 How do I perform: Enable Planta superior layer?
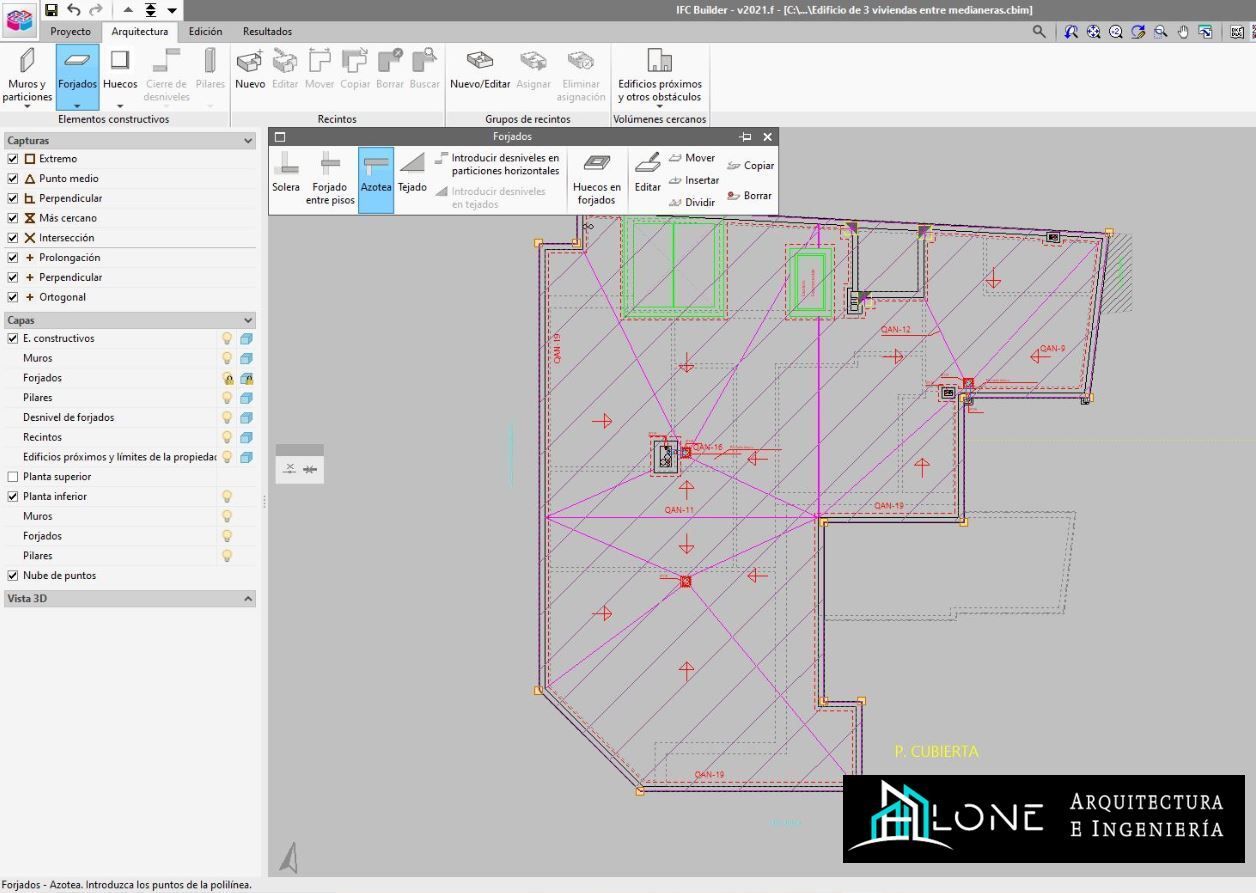[x=13, y=477]
